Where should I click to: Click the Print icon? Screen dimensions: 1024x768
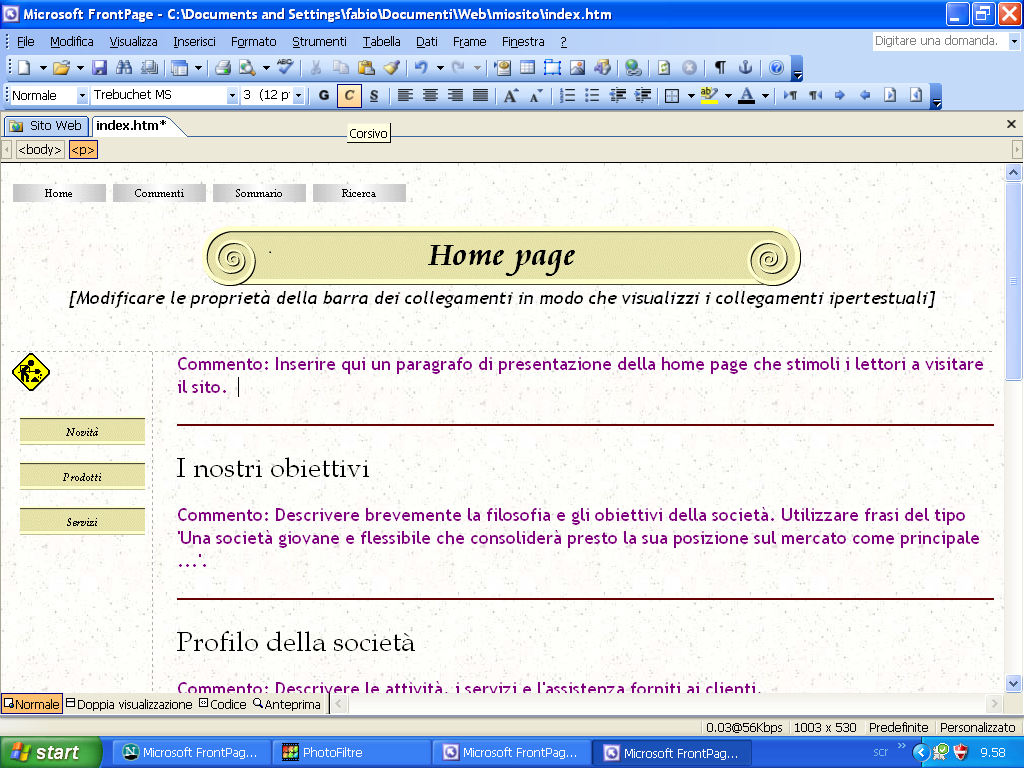pyautogui.click(x=223, y=67)
